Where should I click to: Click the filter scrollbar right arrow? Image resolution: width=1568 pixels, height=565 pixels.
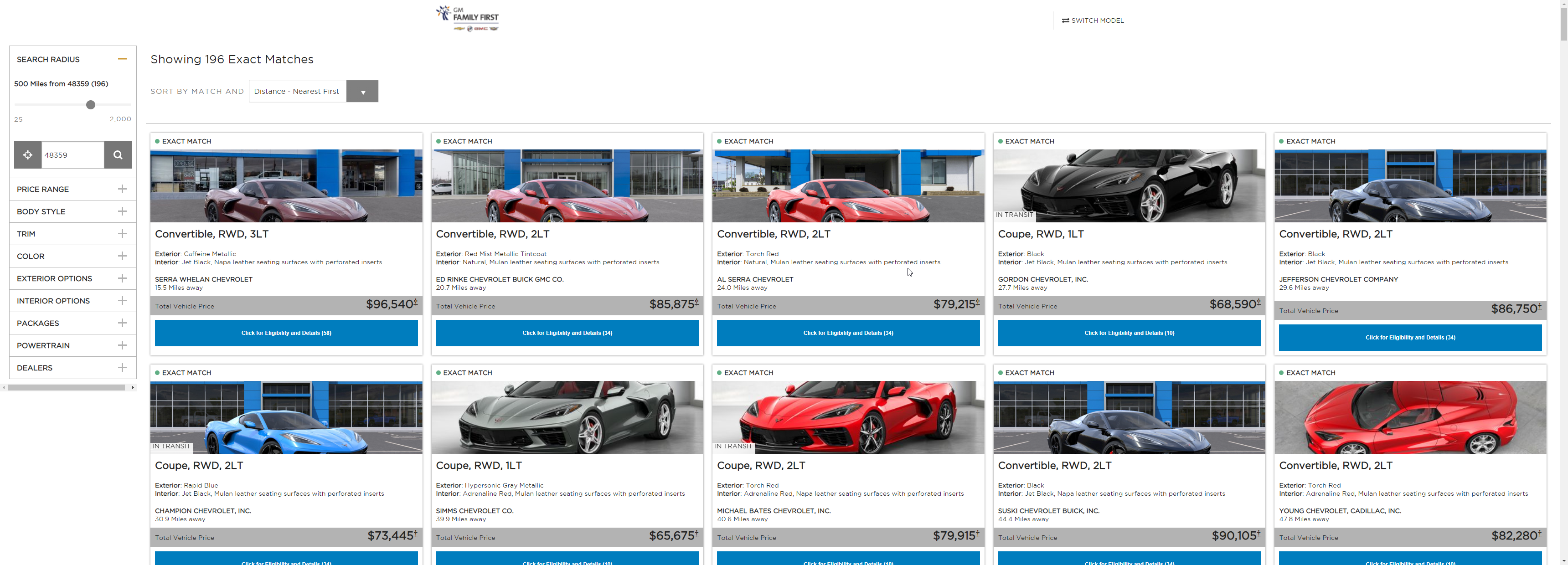(x=133, y=387)
